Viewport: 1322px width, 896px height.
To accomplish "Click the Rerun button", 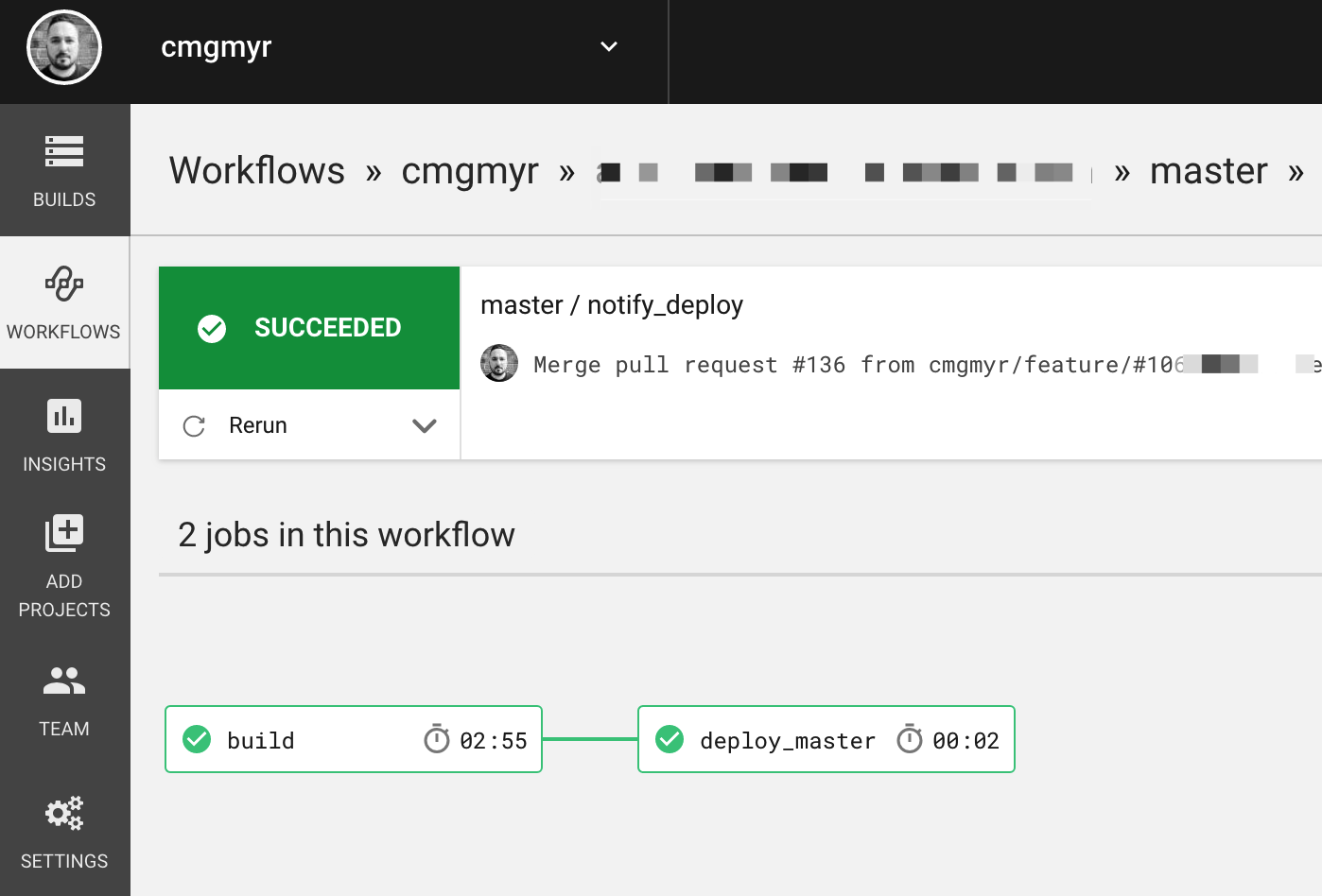I will pyautogui.click(x=256, y=425).
